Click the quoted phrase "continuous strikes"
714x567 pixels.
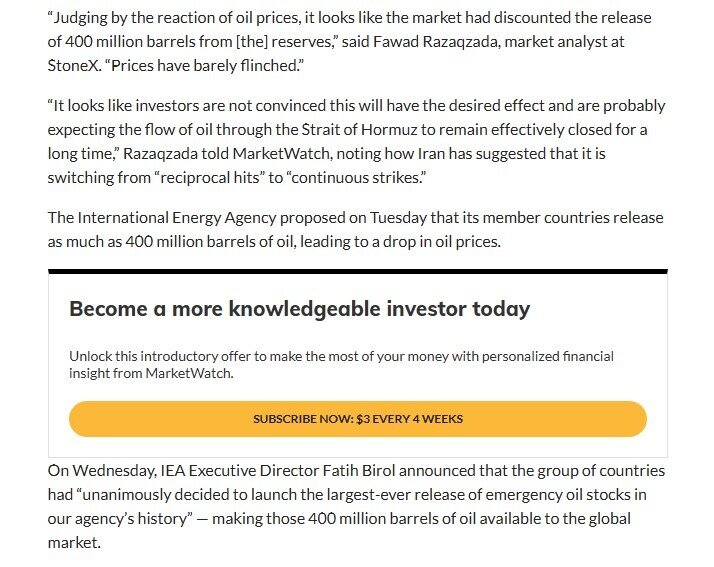tap(368, 177)
